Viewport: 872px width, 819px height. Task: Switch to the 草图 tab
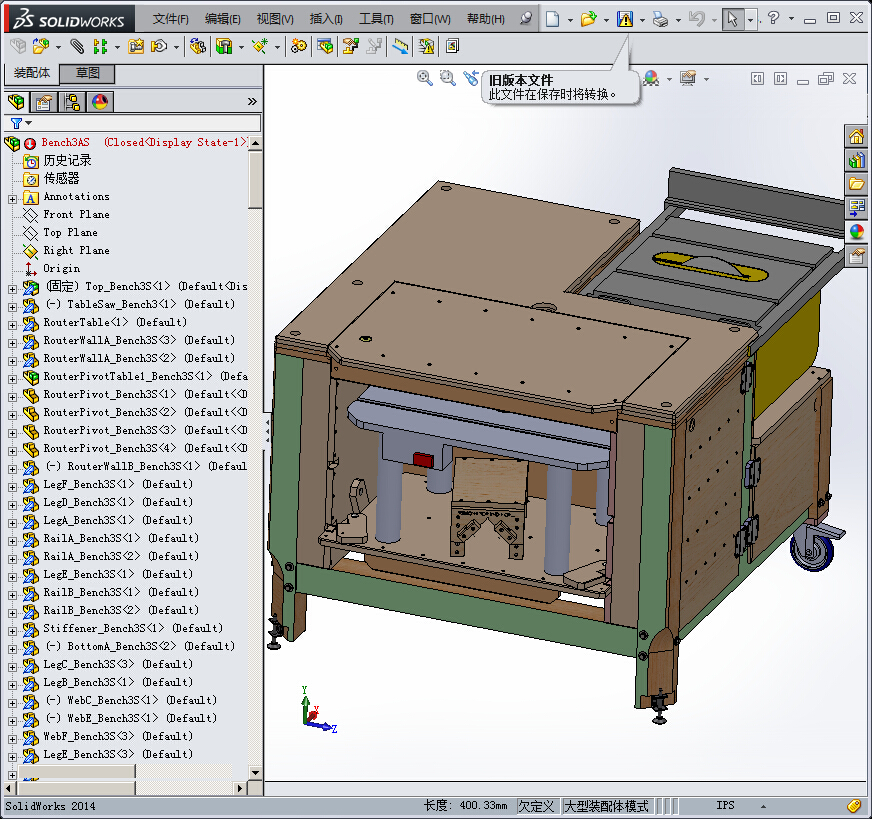[x=87, y=74]
